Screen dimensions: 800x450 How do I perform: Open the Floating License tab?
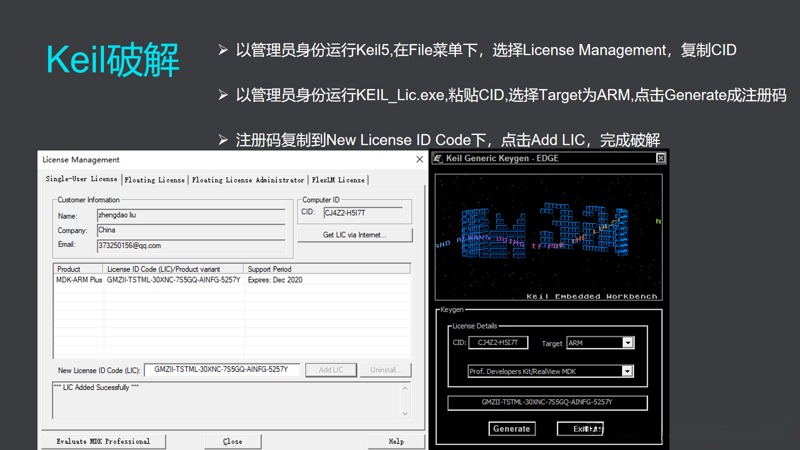coord(155,180)
